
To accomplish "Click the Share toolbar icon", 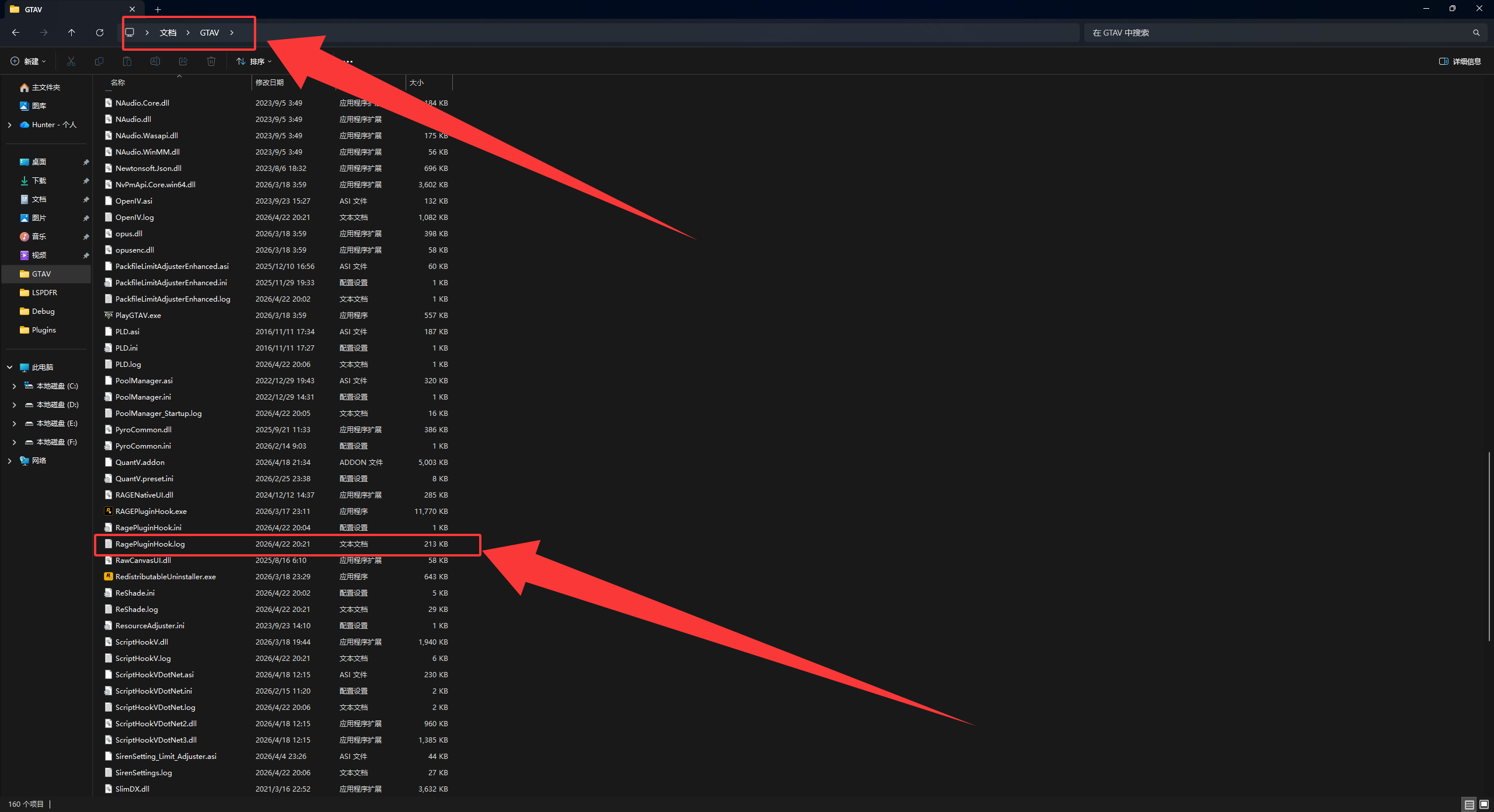I will click(183, 61).
